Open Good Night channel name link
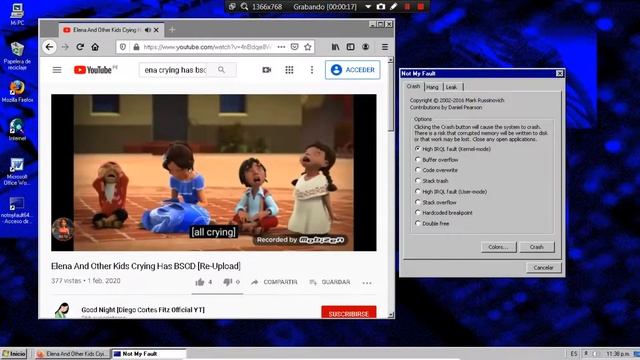This screenshot has height=360, width=640. pyautogui.click(x=143, y=309)
